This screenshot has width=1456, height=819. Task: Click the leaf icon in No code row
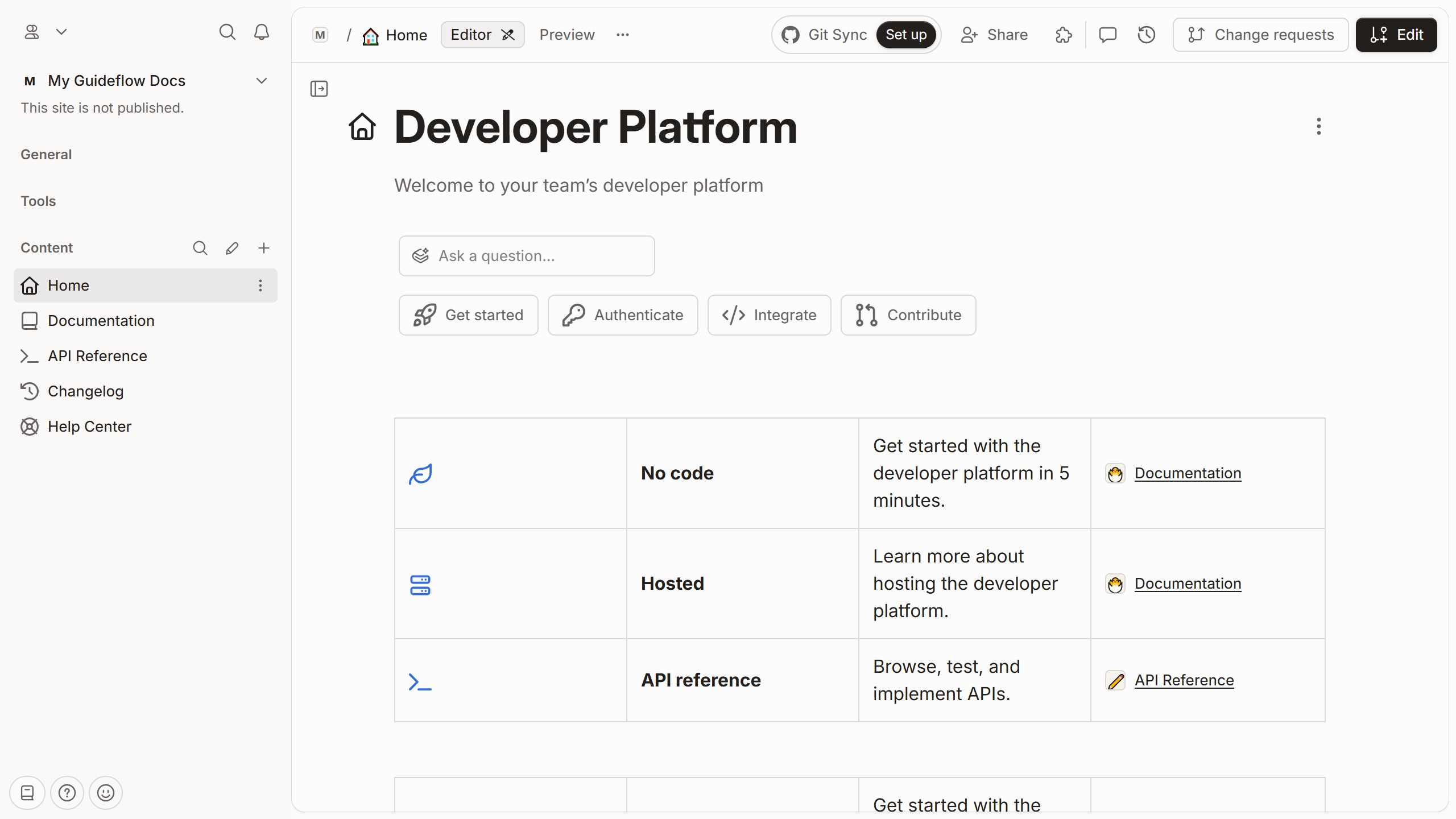coord(420,474)
